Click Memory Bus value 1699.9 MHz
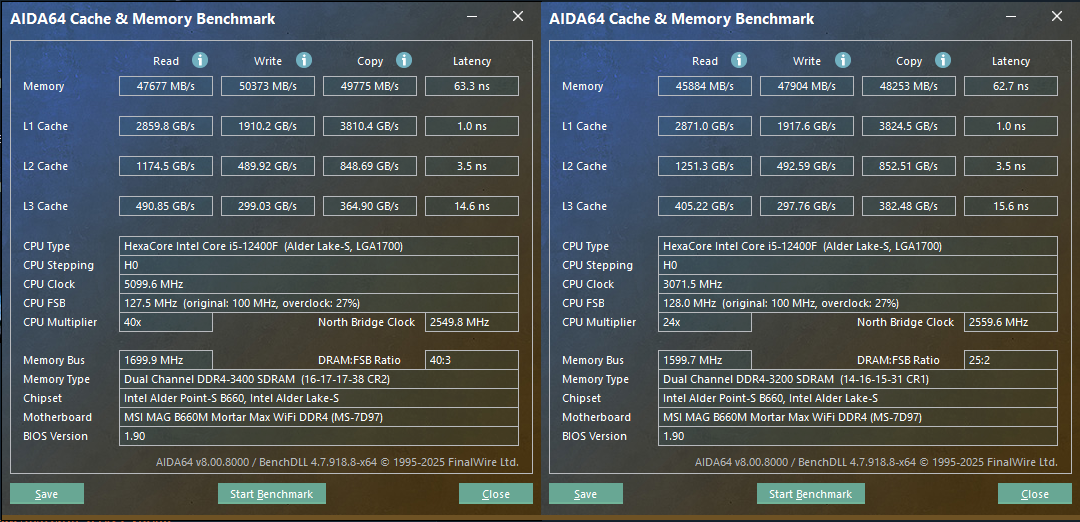 tap(166, 360)
